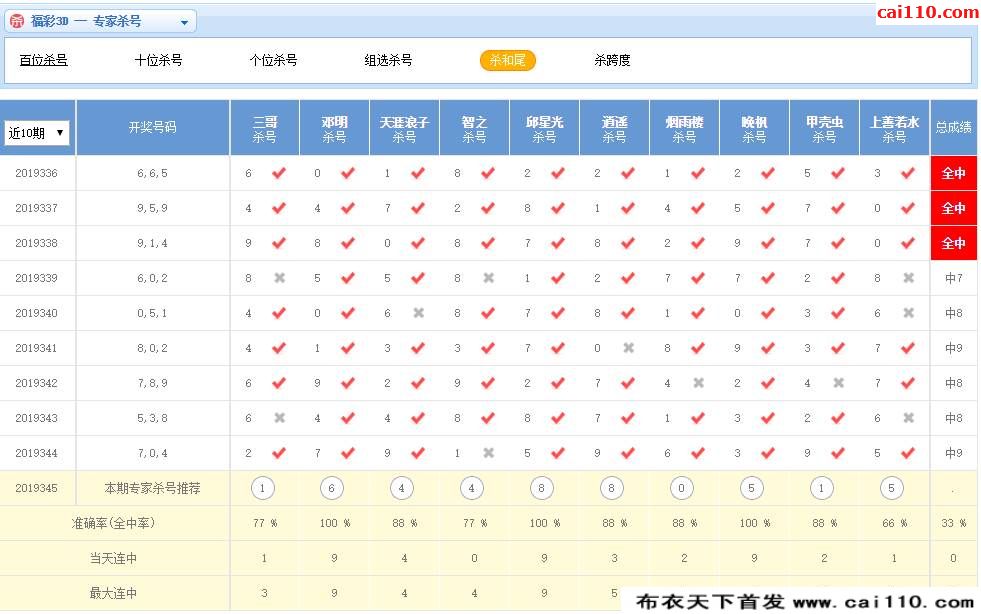Screen dimensions: 981x614
Task: Click 邓明 杀号 column header
Action: tap(335, 129)
